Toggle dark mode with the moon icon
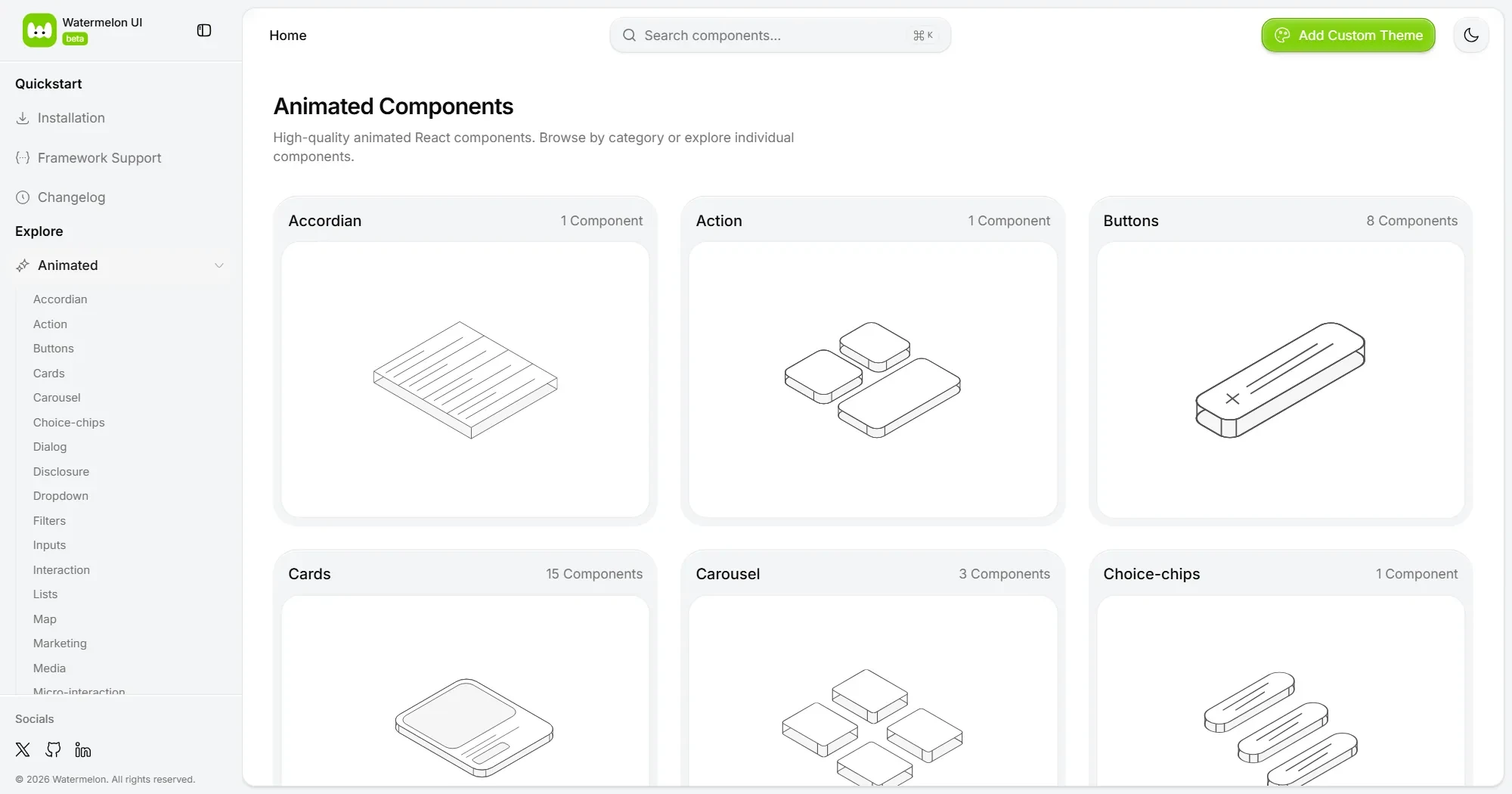Viewport: 1512px width, 794px height. tap(1471, 36)
